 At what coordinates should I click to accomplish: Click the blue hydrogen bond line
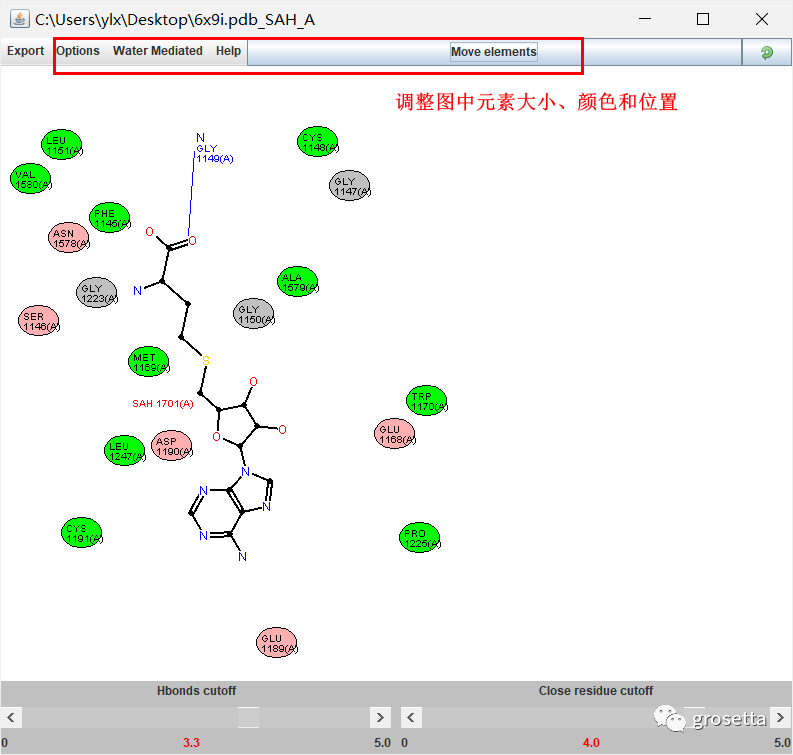tap(192, 195)
